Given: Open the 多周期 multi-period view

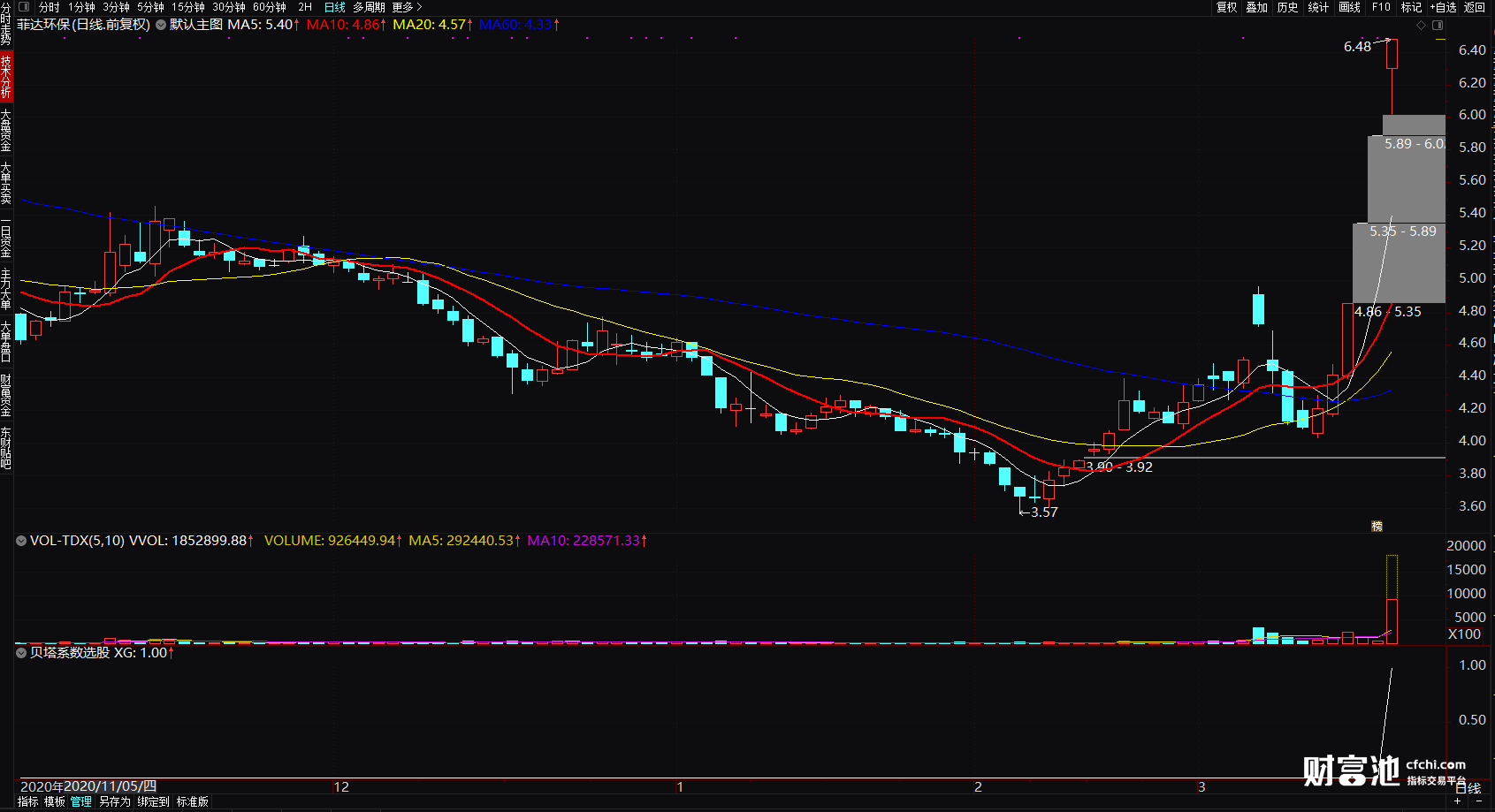Looking at the screenshot, I should (x=369, y=7).
